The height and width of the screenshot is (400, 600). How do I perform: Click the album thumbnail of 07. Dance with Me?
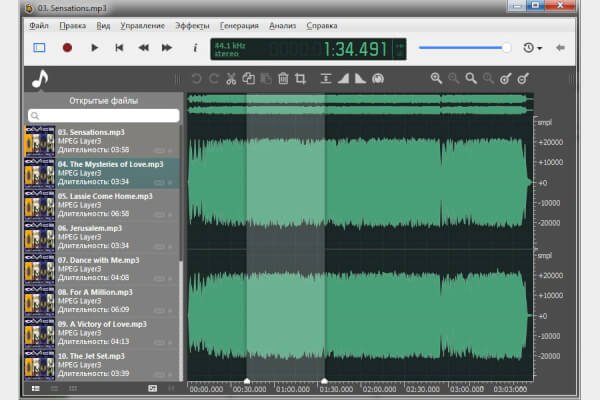(x=40, y=269)
